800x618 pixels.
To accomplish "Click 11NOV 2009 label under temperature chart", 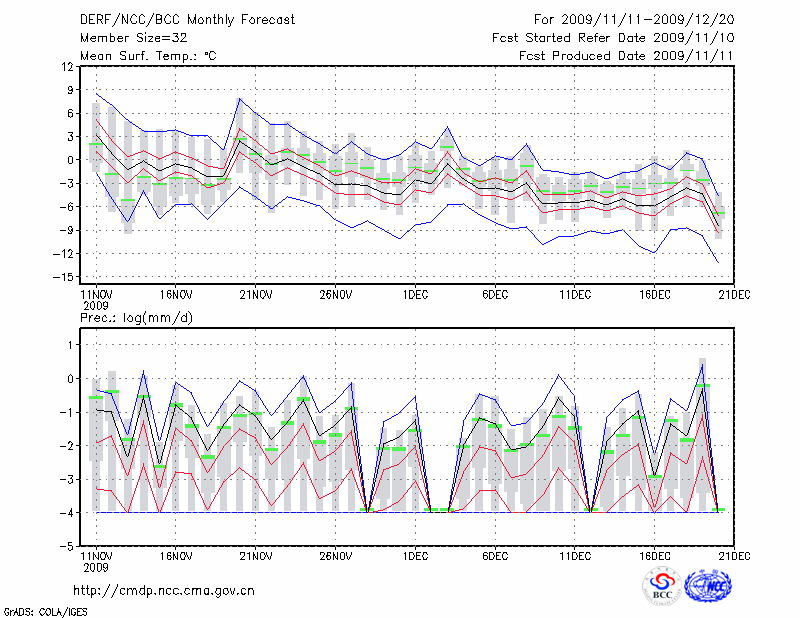I will pyautogui.click(x=95, y=299).
